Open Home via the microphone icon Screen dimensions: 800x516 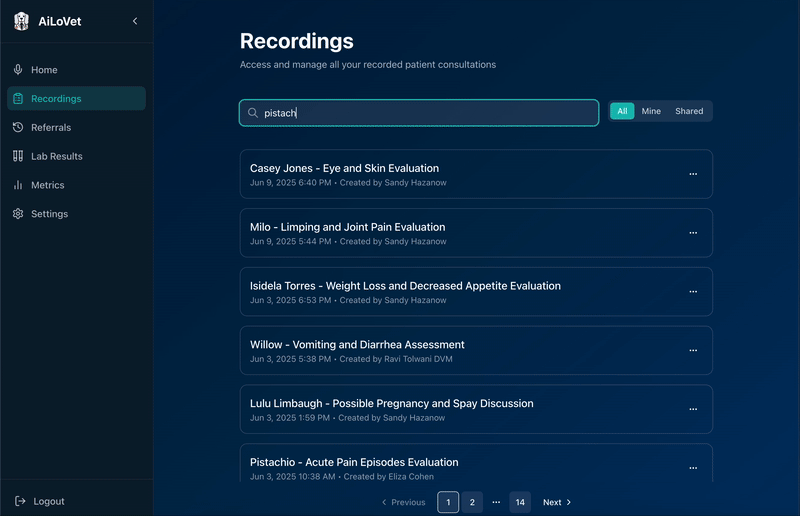coord(18,70)
